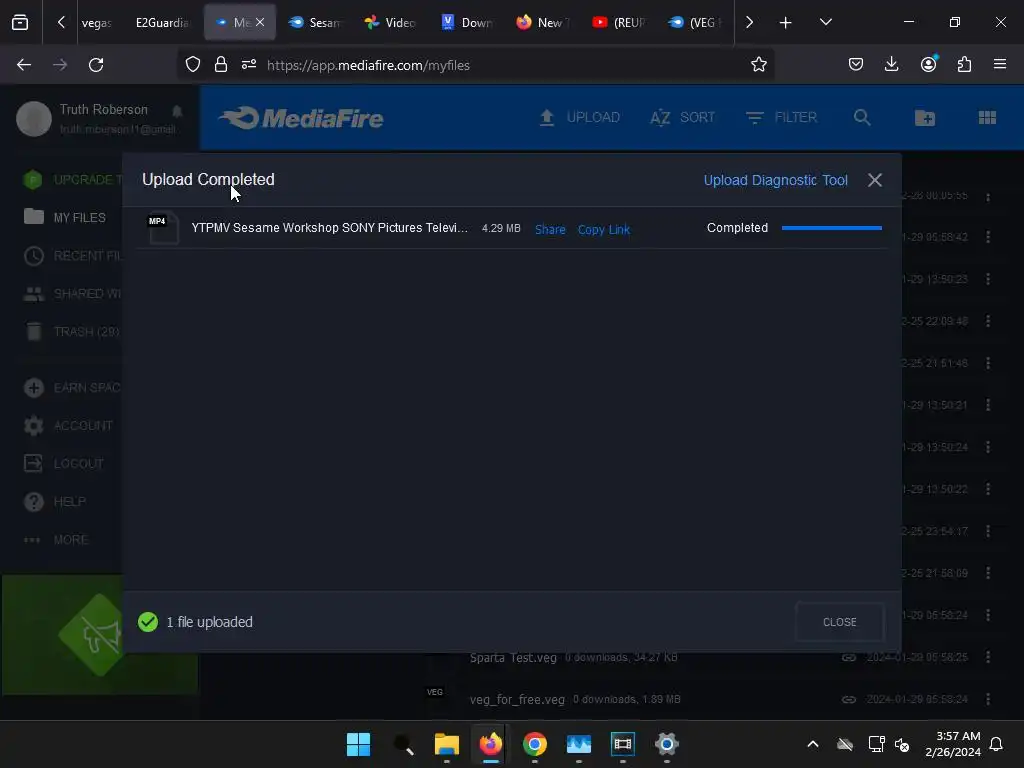Viewport: 1024px width, 768px height.
Task: Click the search magnifier icon in MediaFire
Action: [862, 118]
